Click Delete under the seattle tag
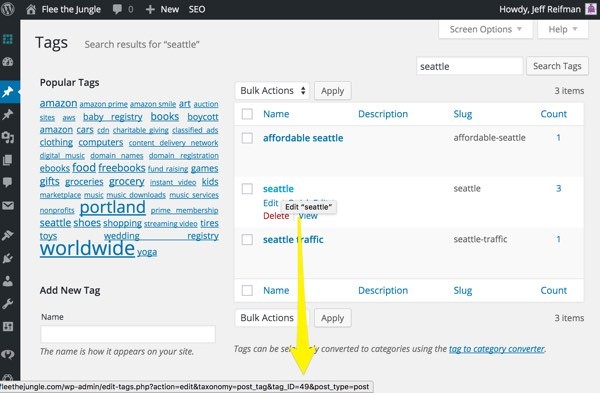The height and width of the screenshot is (393, 600). [276, 216]
